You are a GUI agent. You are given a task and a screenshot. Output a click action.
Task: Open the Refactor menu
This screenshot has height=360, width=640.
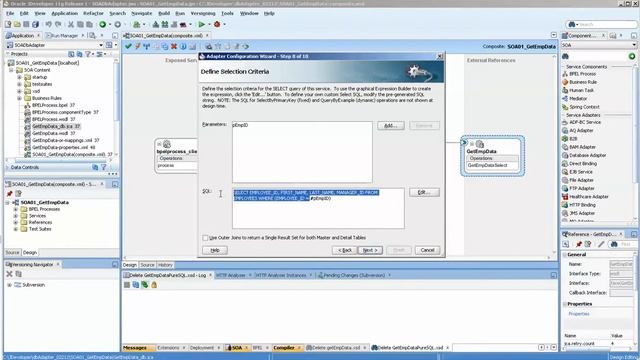pos(93,13)
